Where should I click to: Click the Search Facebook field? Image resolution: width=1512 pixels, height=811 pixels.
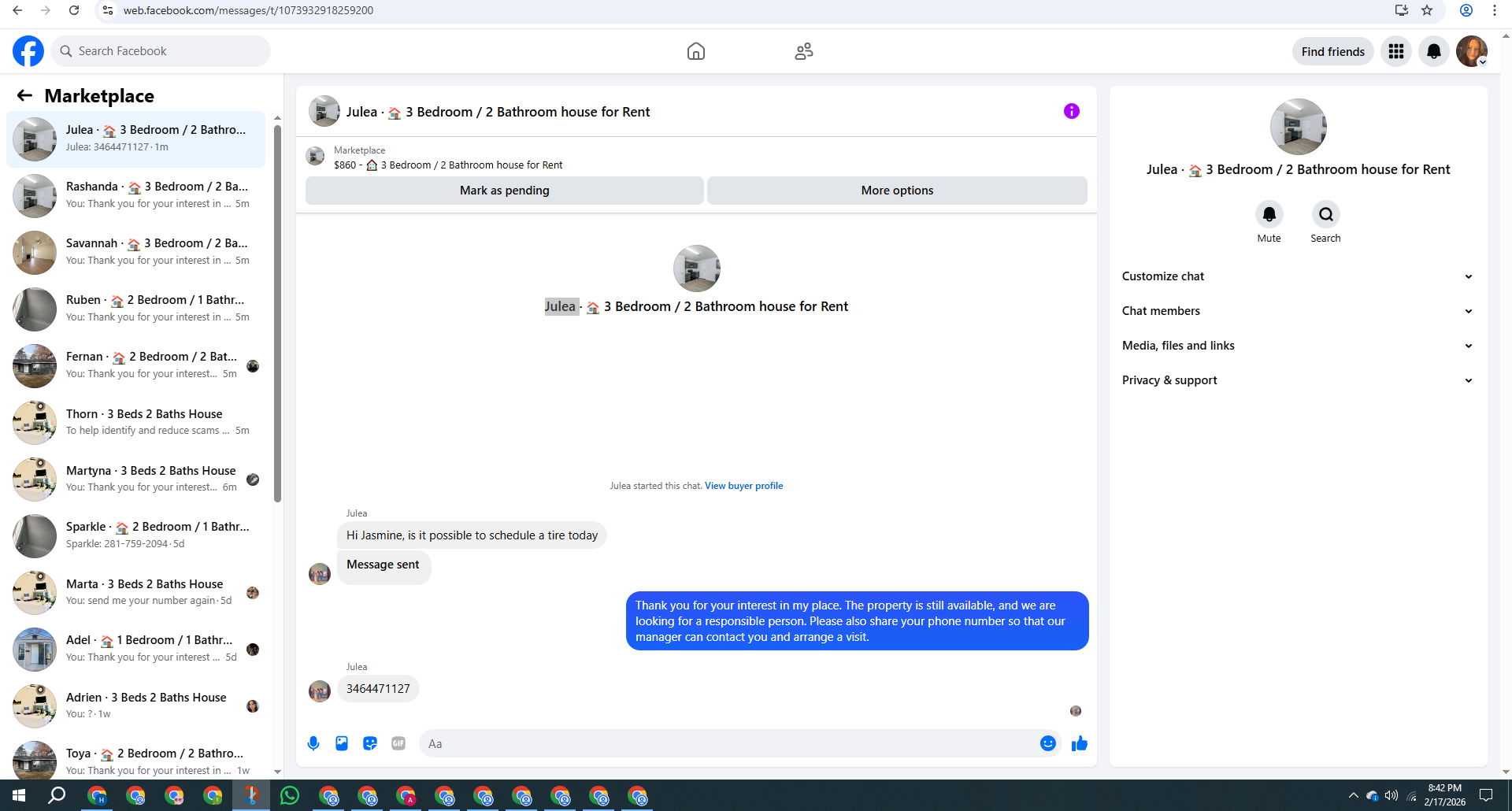point(161,51)
